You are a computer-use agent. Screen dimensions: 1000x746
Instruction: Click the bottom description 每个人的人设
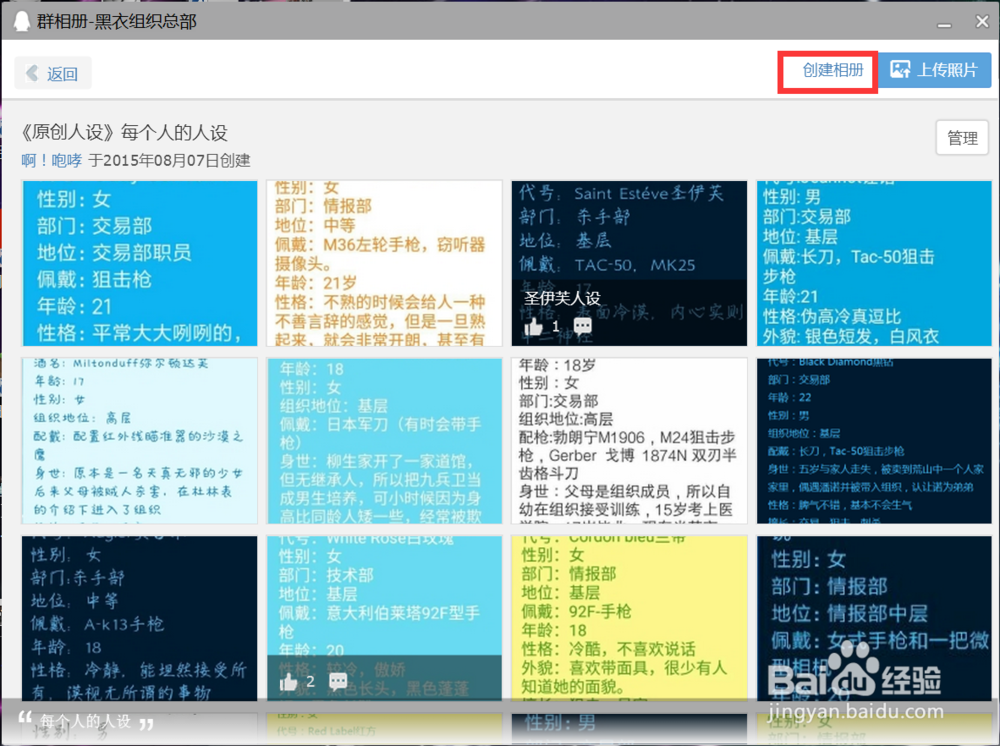85,721
